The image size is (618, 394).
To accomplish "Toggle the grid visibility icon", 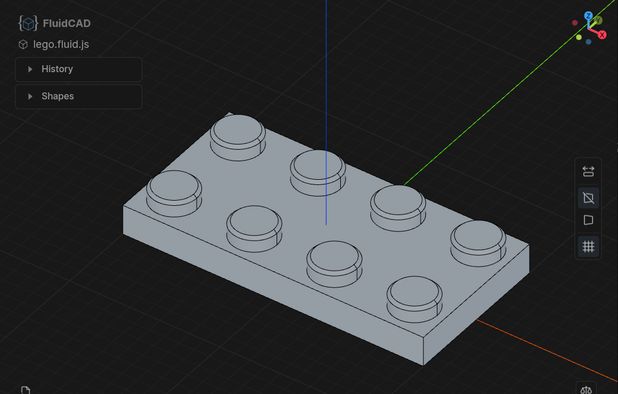I will click(588, 247).
